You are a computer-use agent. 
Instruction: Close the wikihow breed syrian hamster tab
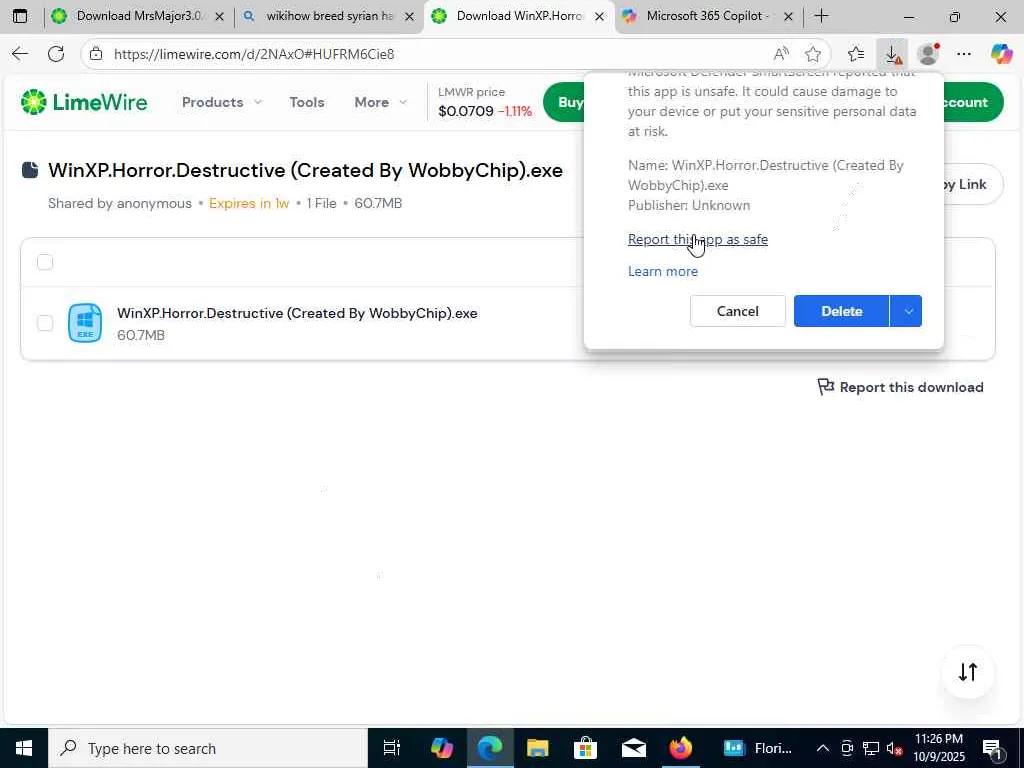click(409, 17)
